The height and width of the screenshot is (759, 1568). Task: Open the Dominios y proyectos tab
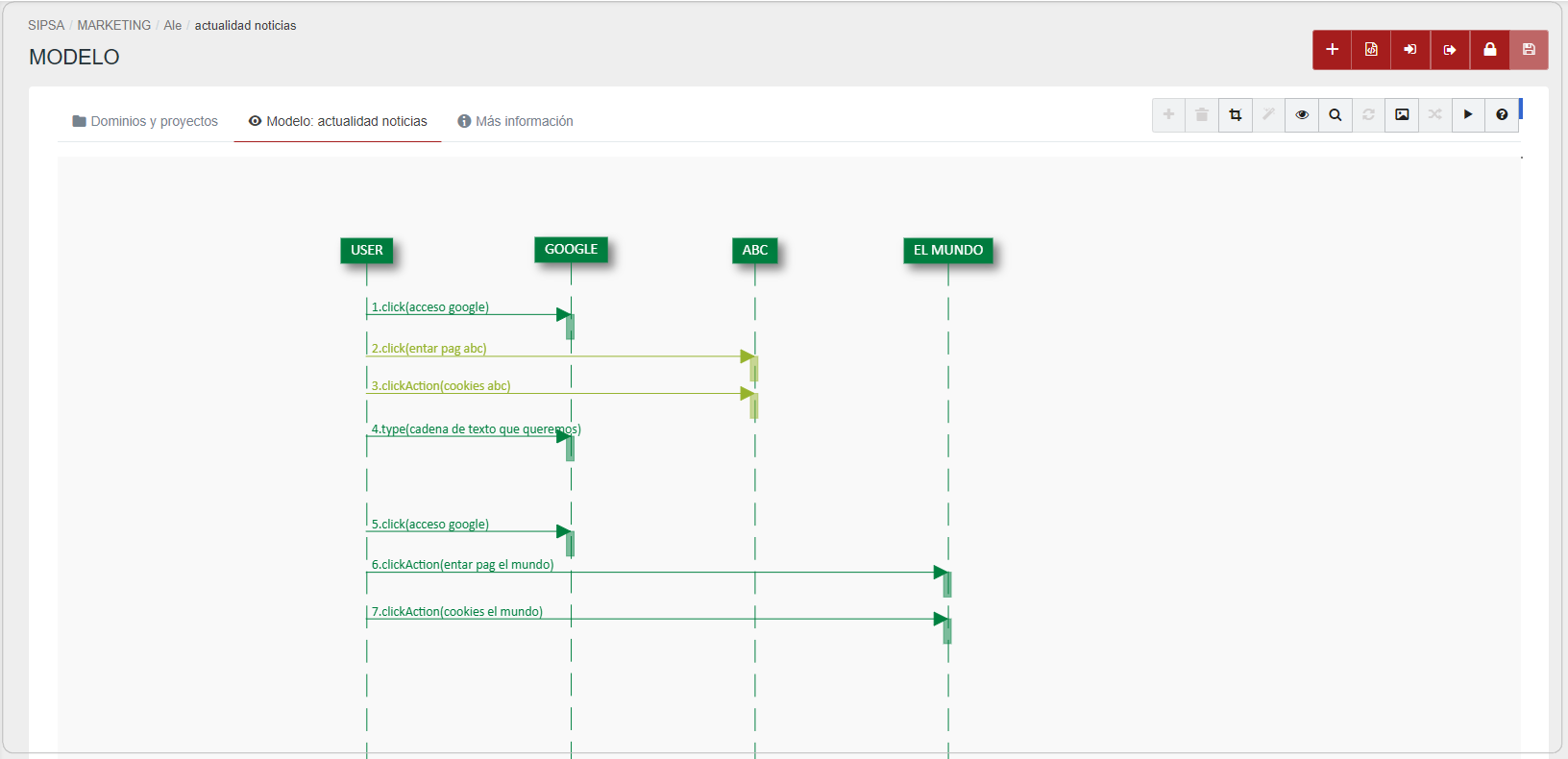point(145,121)
